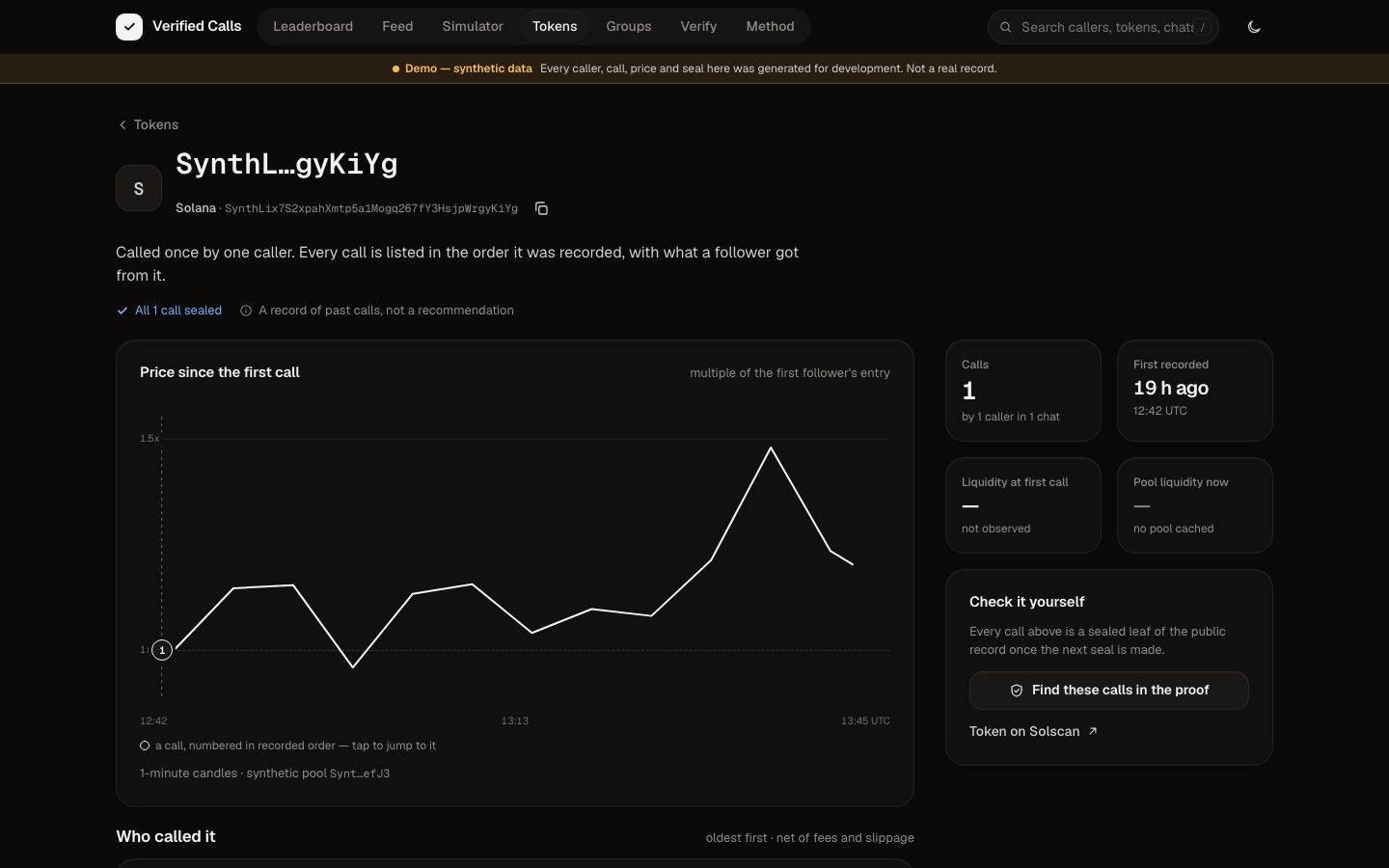Image resolution: width=1389 pixels, height=868 pixels.
Task: Click the back chevron beside Tokens
Action: tap(123, 124)
